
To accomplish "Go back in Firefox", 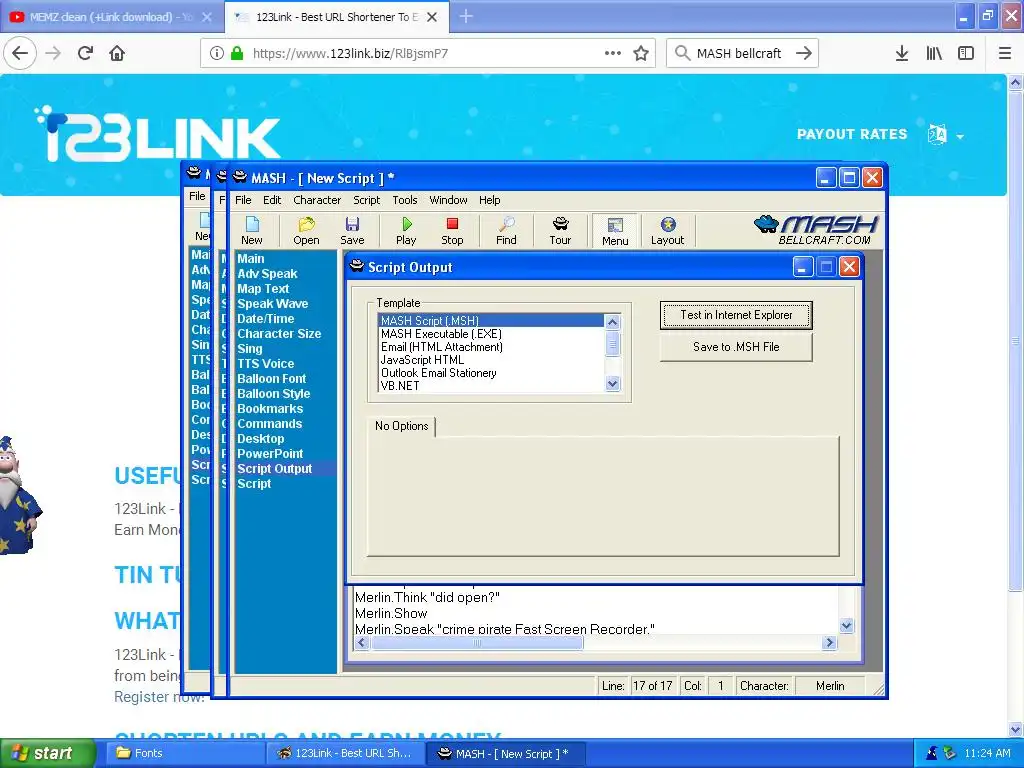I will pyautogui.click(x=20, y=53).
